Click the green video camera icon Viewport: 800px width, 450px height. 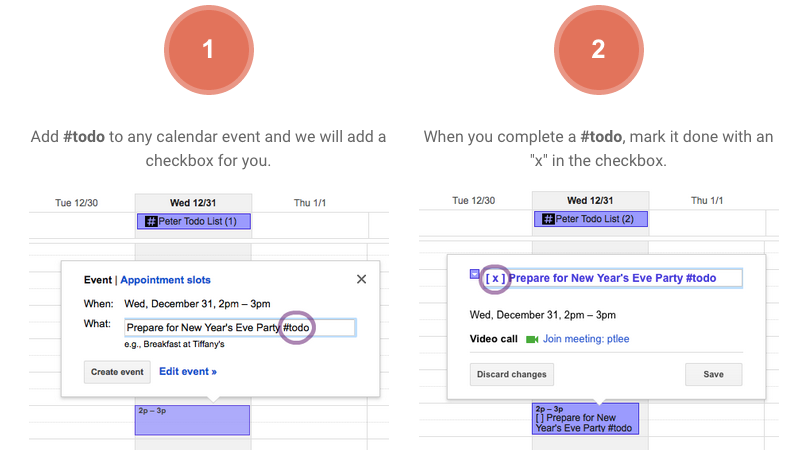pyautogui.click(x=532, y=339)
